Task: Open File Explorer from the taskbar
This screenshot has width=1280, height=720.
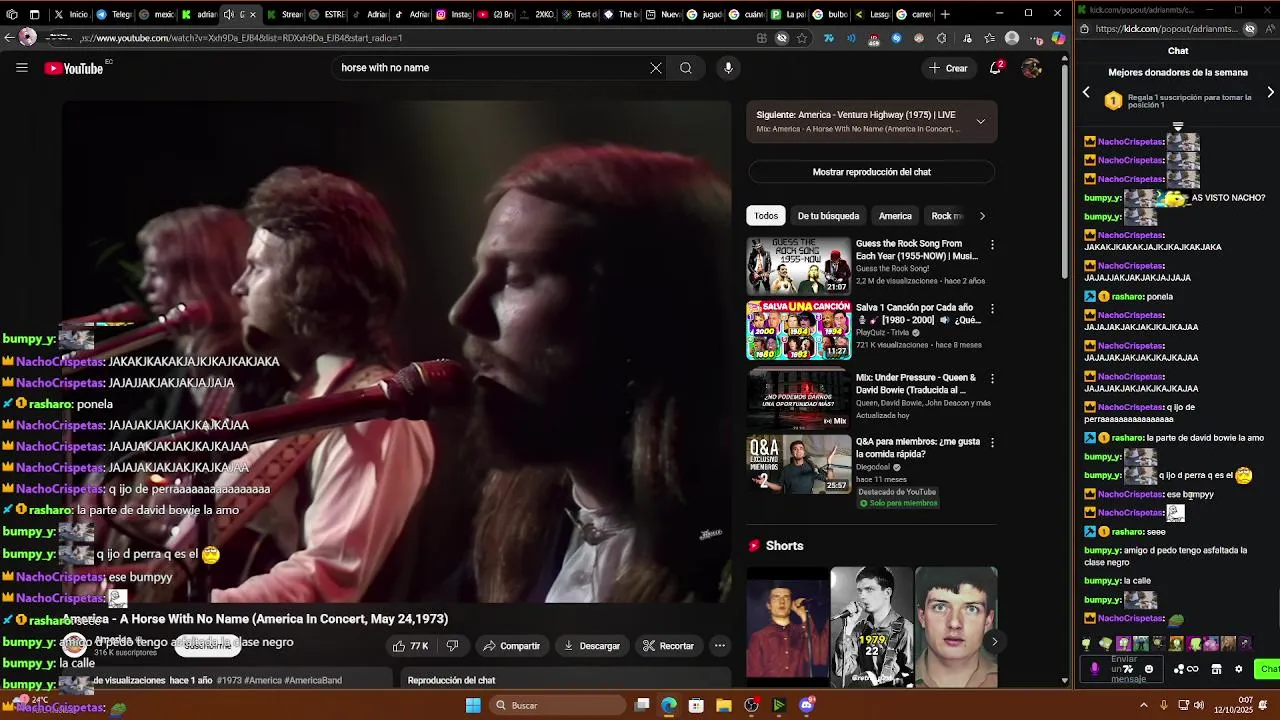Action: coord(723,706)
